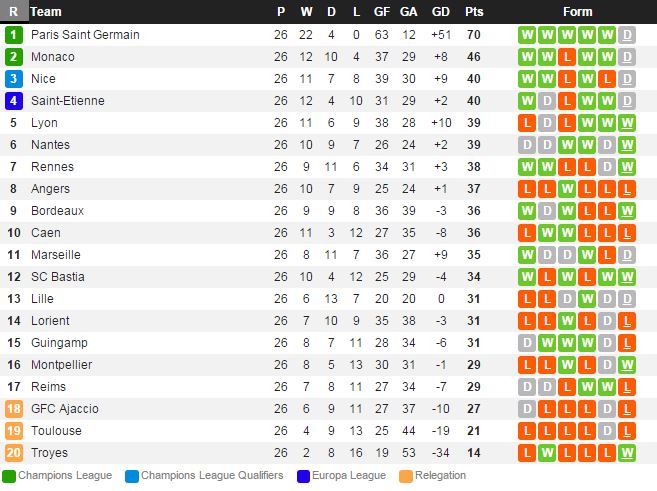Click the green Champions League legend swatch
Viewport: 657px width, 491px height.
point(9,476)
